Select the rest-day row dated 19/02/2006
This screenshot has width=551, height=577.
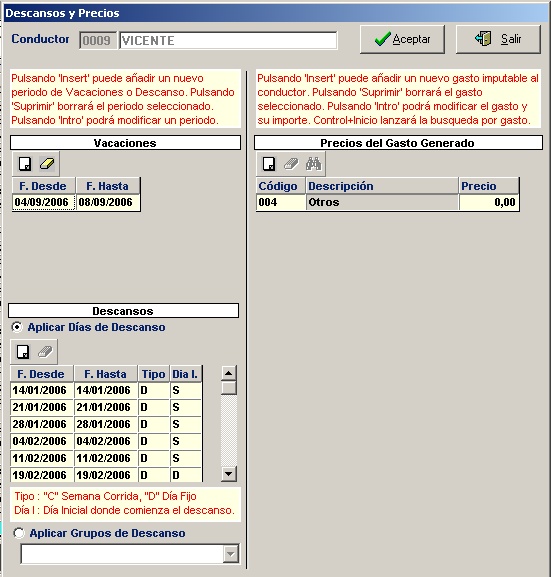tap(107, 475)
